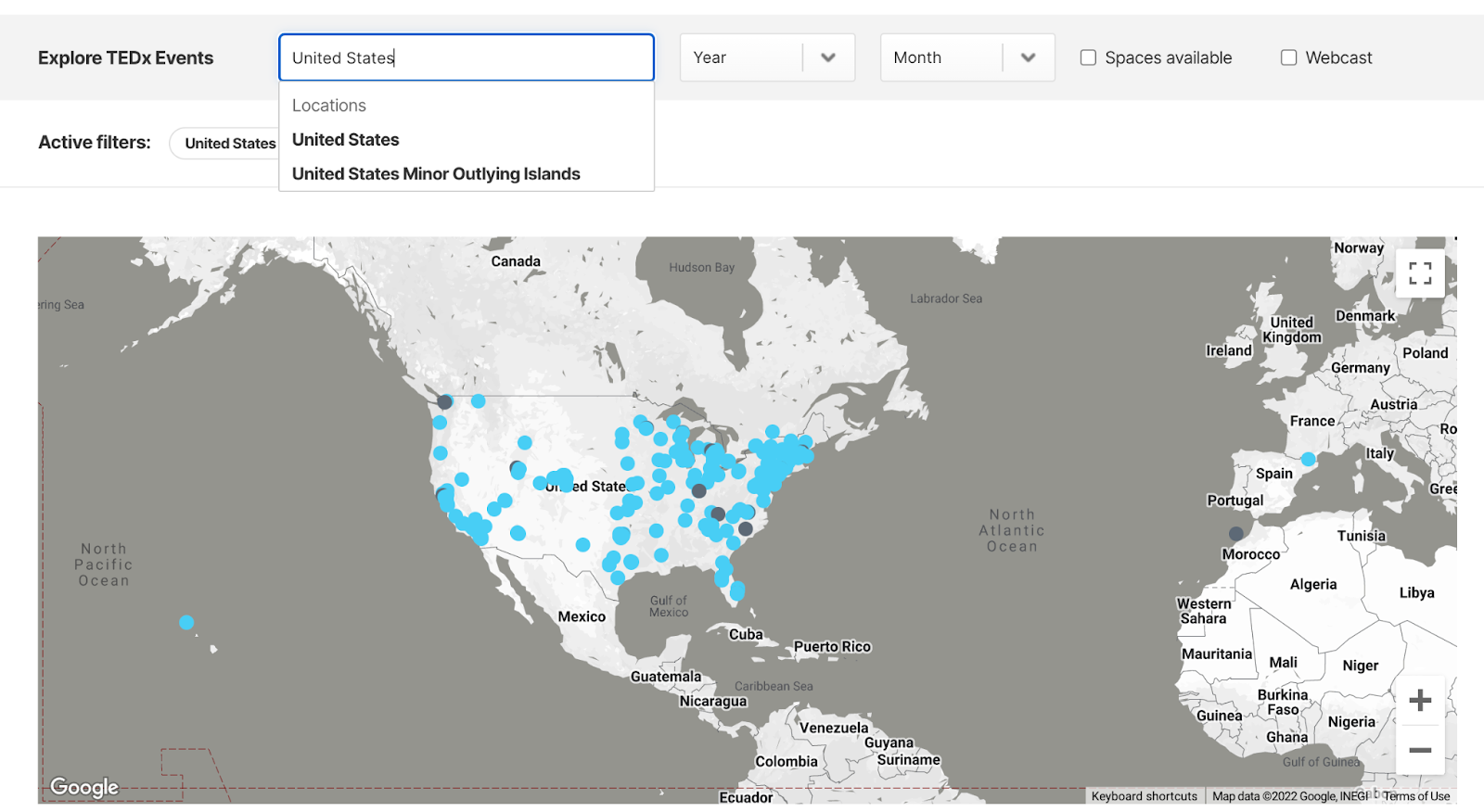Image resolution: width=1484 pixels, height=812 pixels.
Task: Select 'United States' from the Locations suggestions
Action: pyautogui.click(x=346, y=140)
